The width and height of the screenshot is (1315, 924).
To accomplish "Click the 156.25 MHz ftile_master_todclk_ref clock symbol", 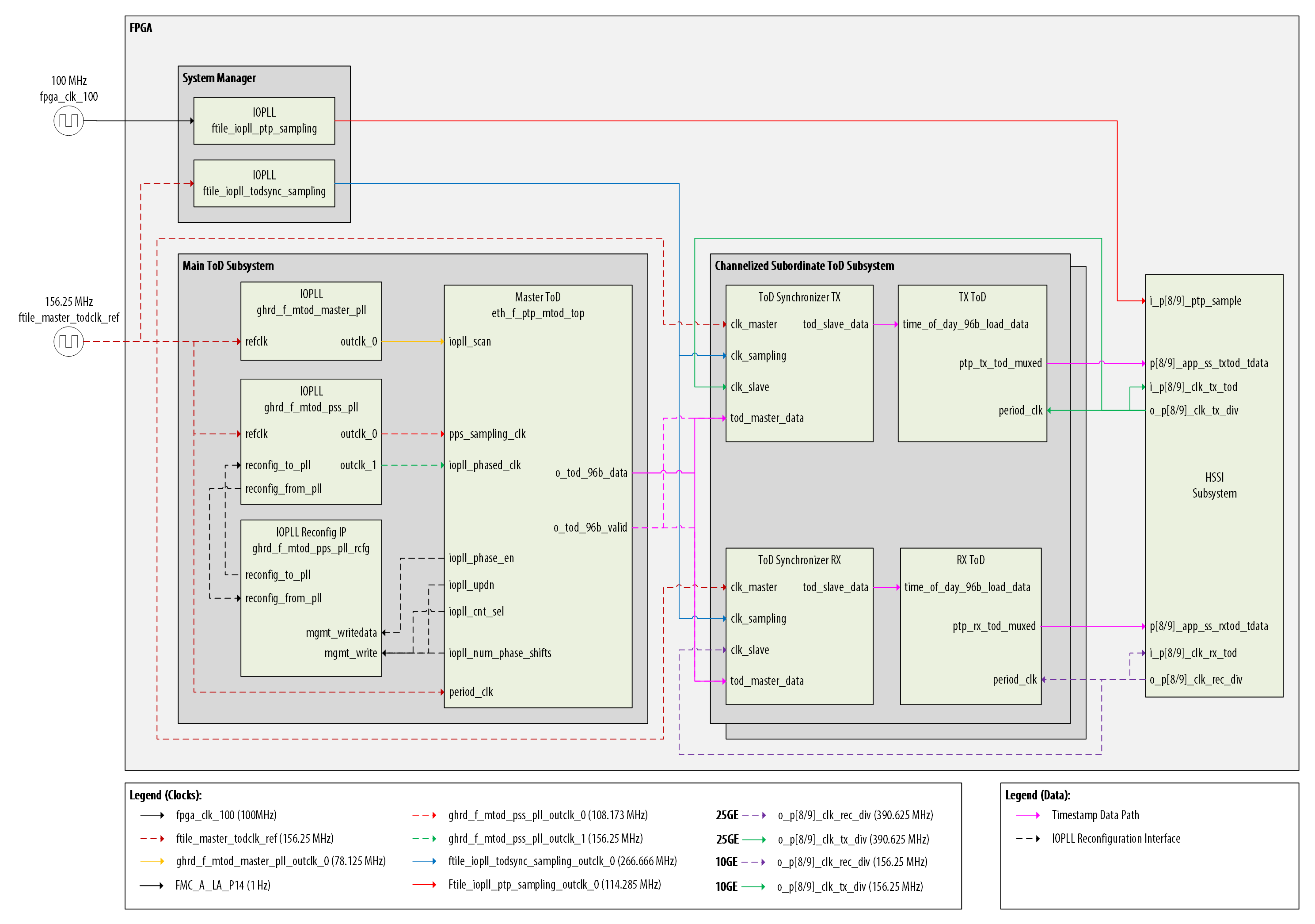I will pyautogui.click(x=69, y=342).
